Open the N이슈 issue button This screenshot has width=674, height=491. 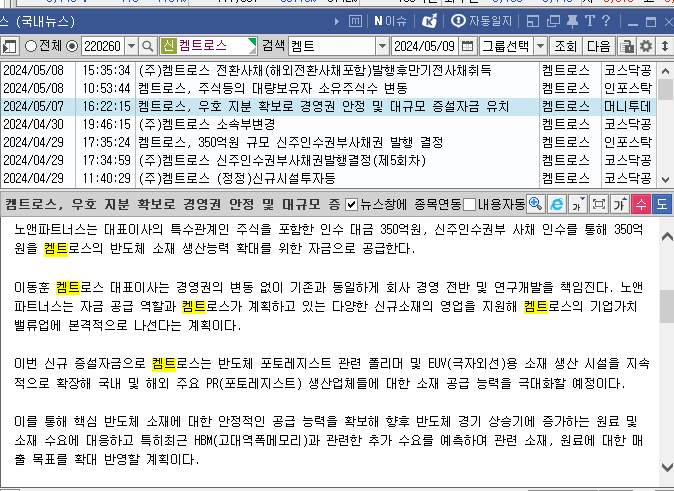coord(390,21)
